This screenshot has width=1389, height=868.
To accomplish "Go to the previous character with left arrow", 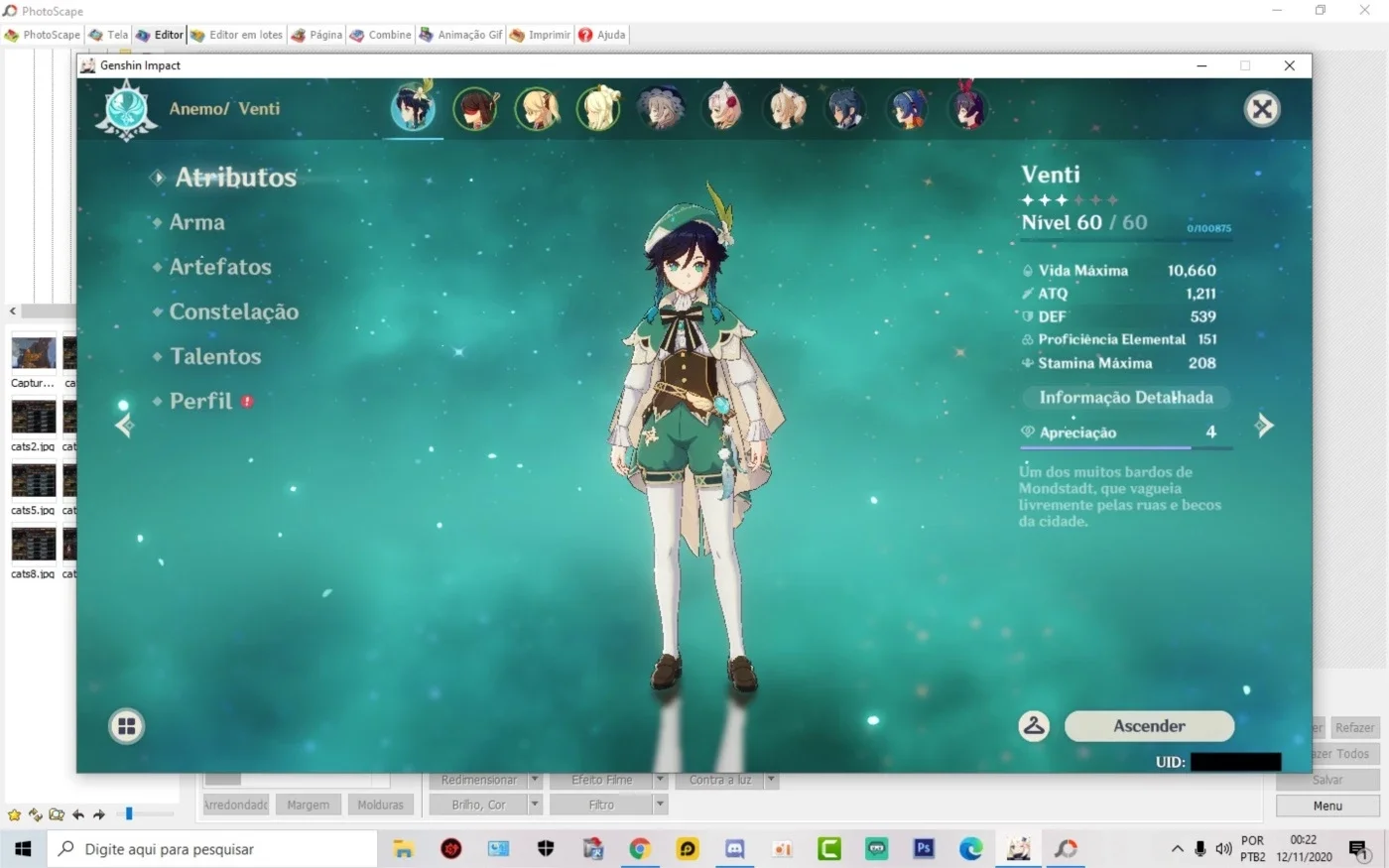I will click(x=125, y=426).
